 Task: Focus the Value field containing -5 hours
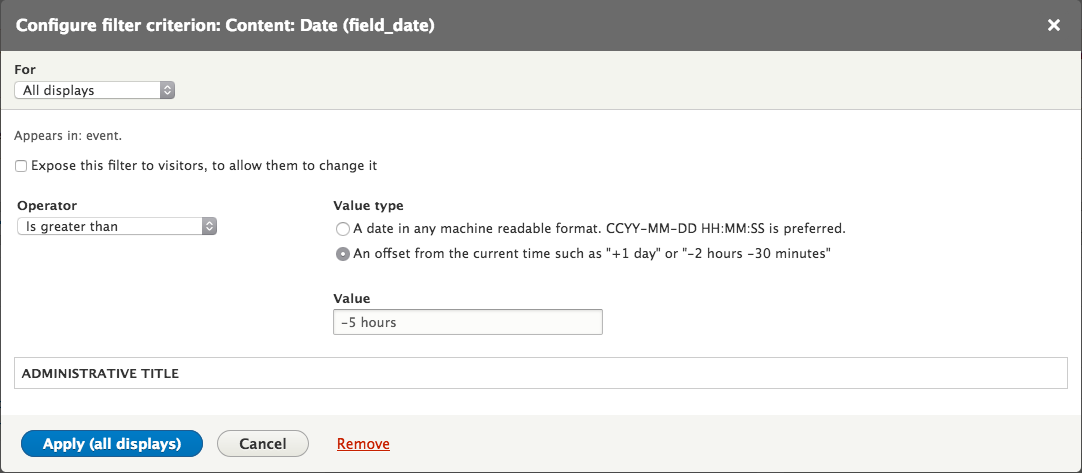(x=468, y=322)
